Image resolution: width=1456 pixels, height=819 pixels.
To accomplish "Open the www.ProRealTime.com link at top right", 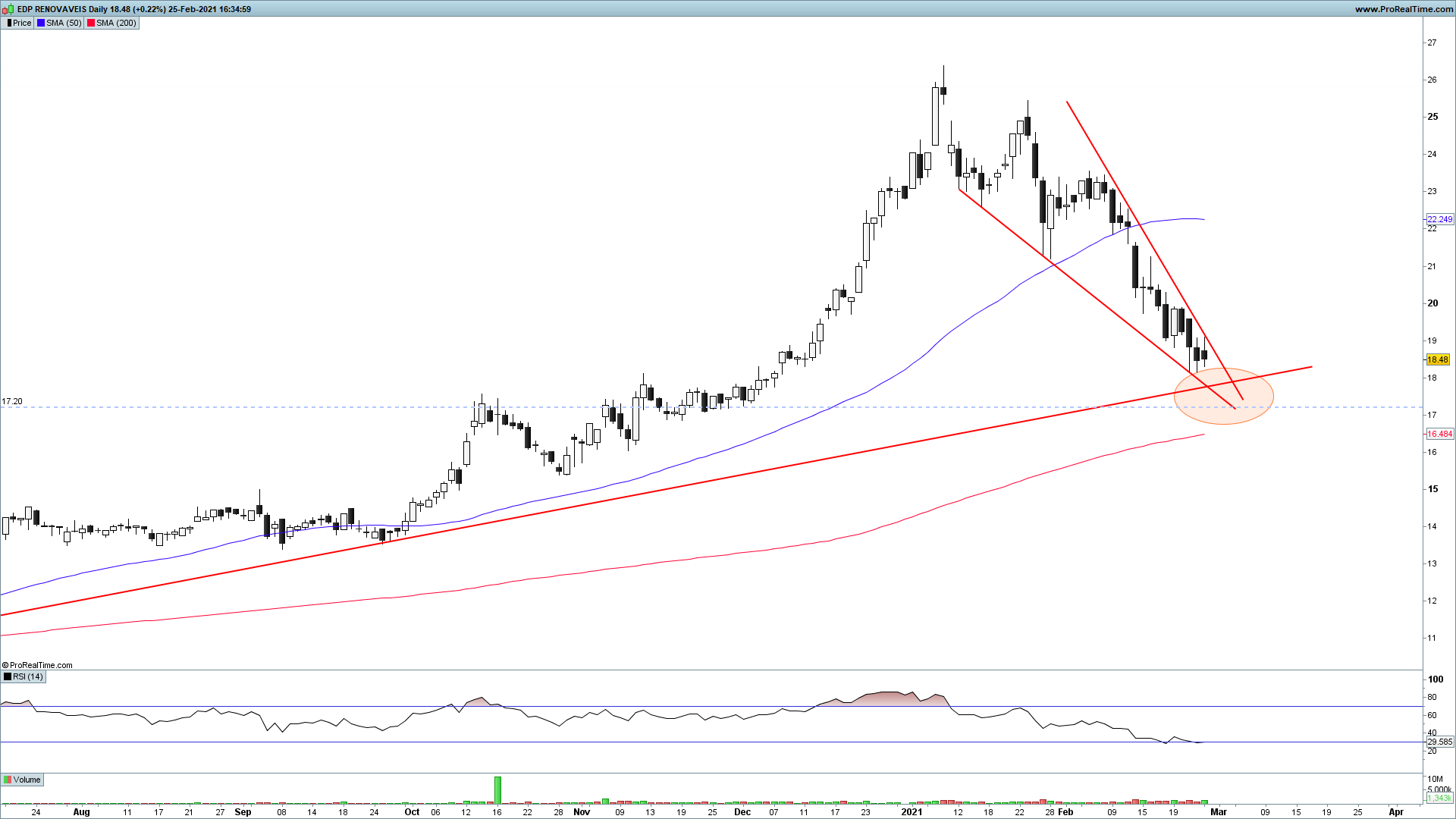I will [1404, 9].
